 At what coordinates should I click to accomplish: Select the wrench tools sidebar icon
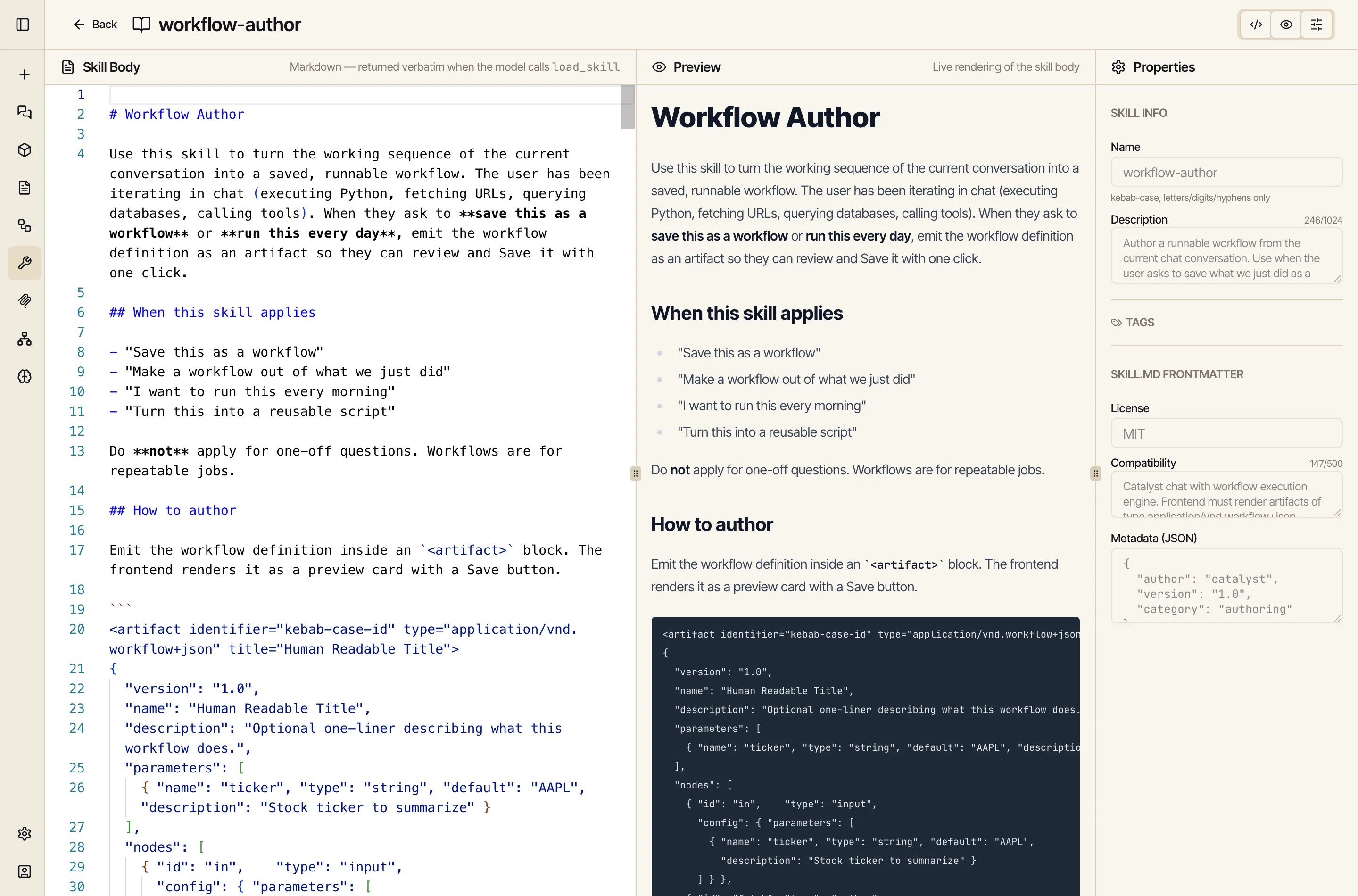[24, 263]
